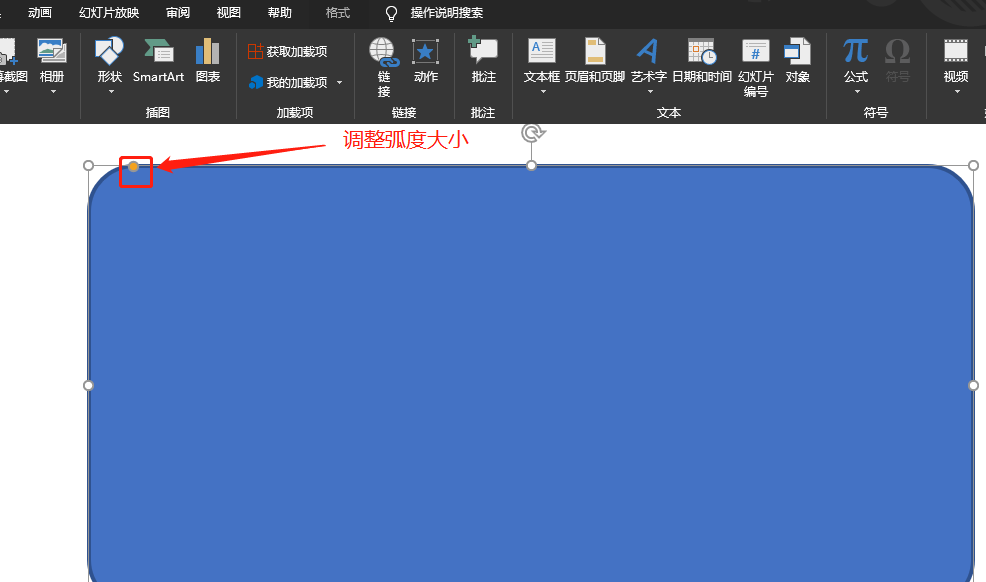Open the Animations (动画) tab

[x=40, y=13]
